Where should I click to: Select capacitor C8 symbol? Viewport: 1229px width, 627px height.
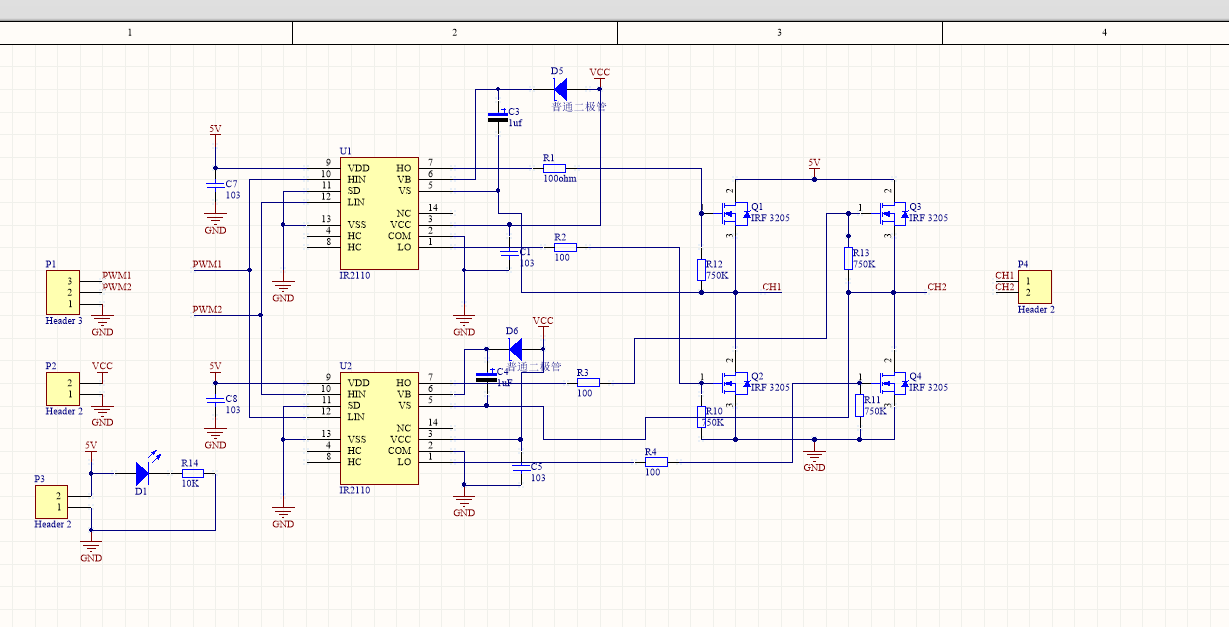tap(214, 400)
